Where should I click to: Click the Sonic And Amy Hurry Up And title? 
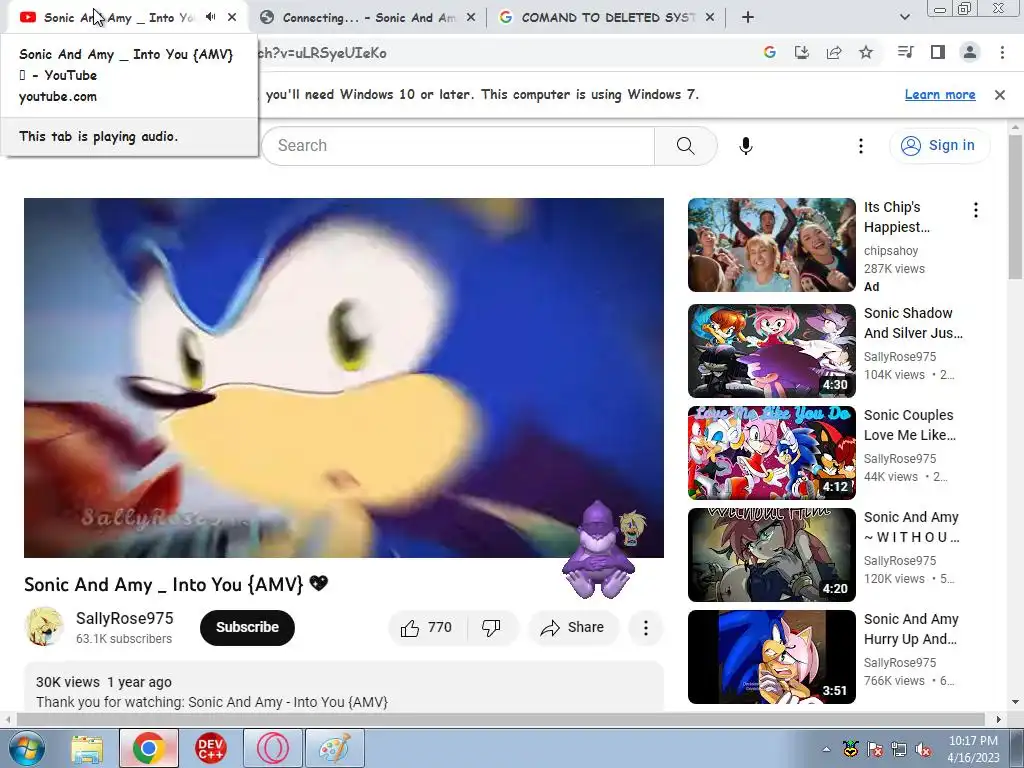tap(911, 629)
